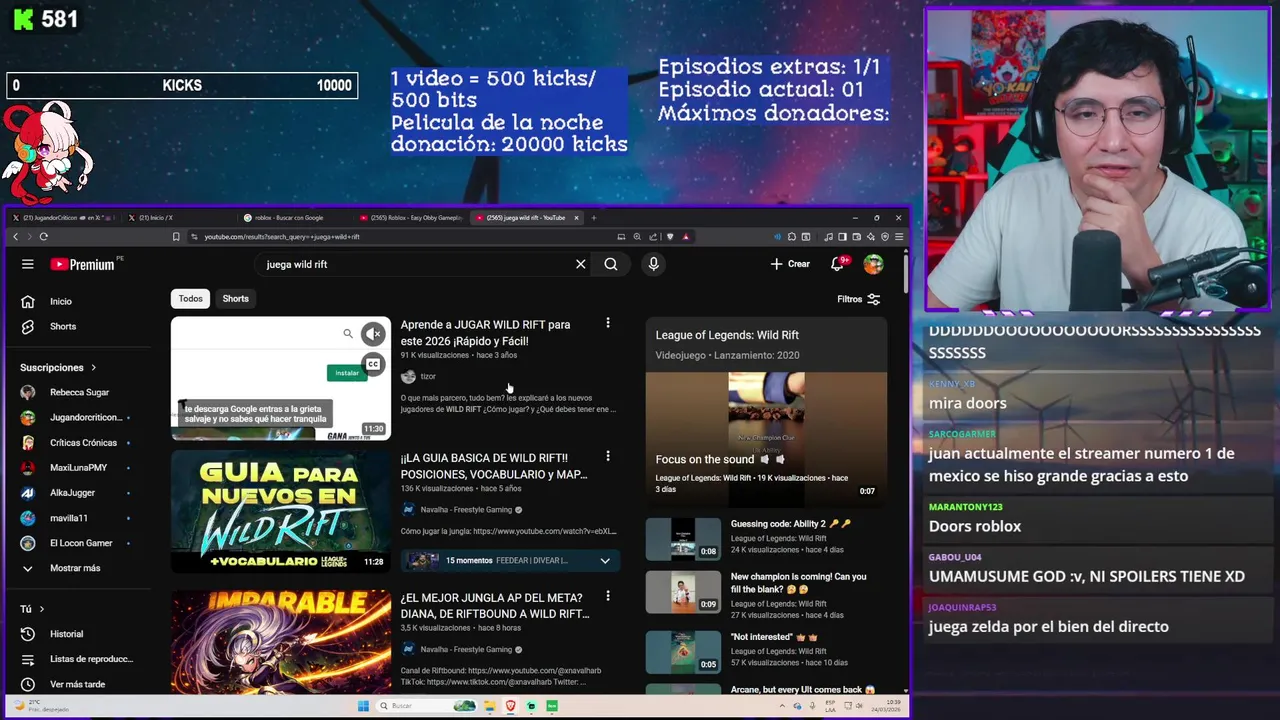
Task: Click the browser address bar URL
Action: (283, 237)
